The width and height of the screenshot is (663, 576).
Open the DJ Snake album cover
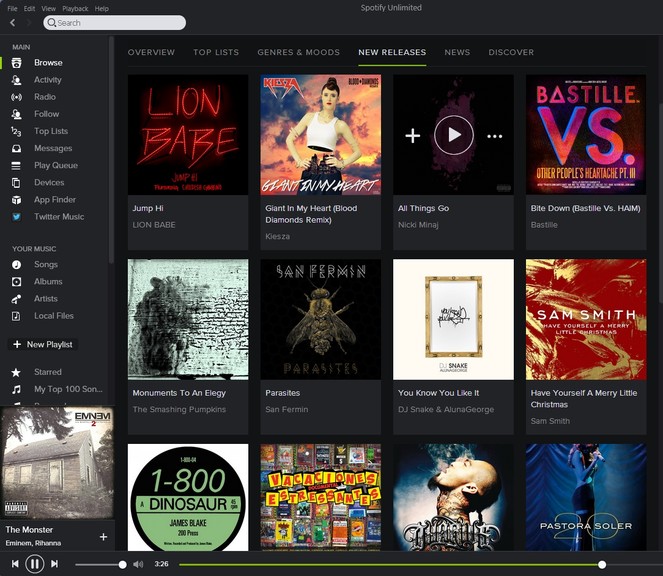[453, 319]
